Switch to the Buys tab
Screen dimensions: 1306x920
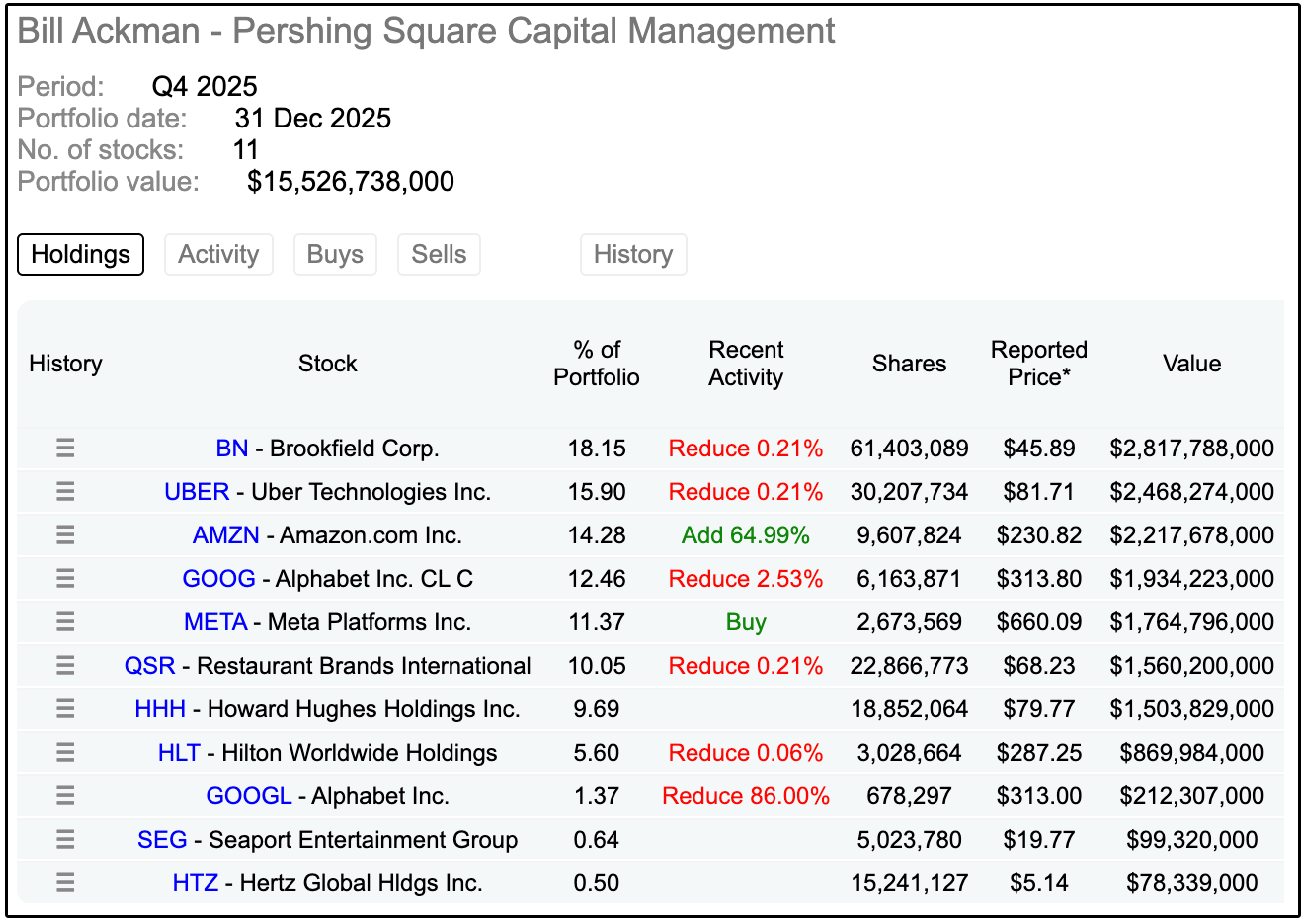tap(335, 254)
